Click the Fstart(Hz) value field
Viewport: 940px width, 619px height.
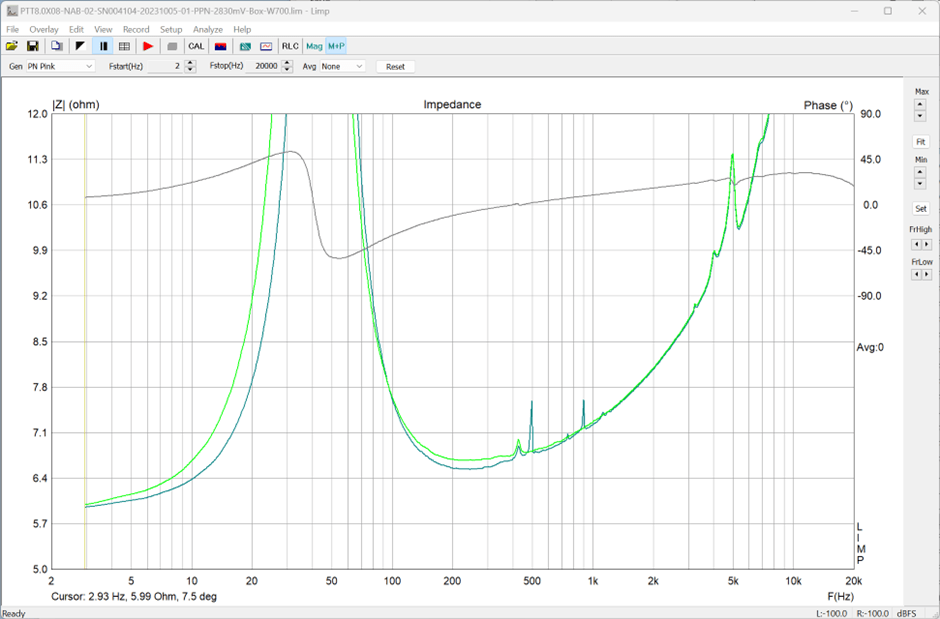(x=165, y=67)
